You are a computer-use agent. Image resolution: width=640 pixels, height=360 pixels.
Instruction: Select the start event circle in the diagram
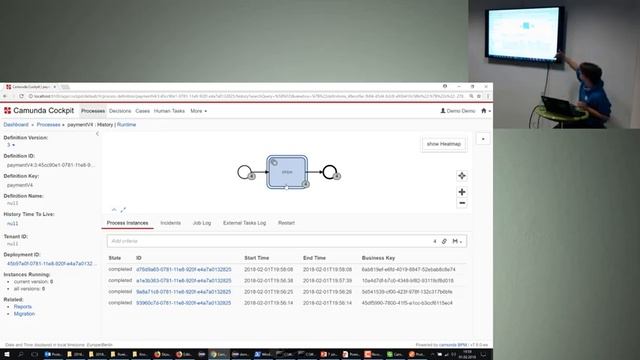244,172
